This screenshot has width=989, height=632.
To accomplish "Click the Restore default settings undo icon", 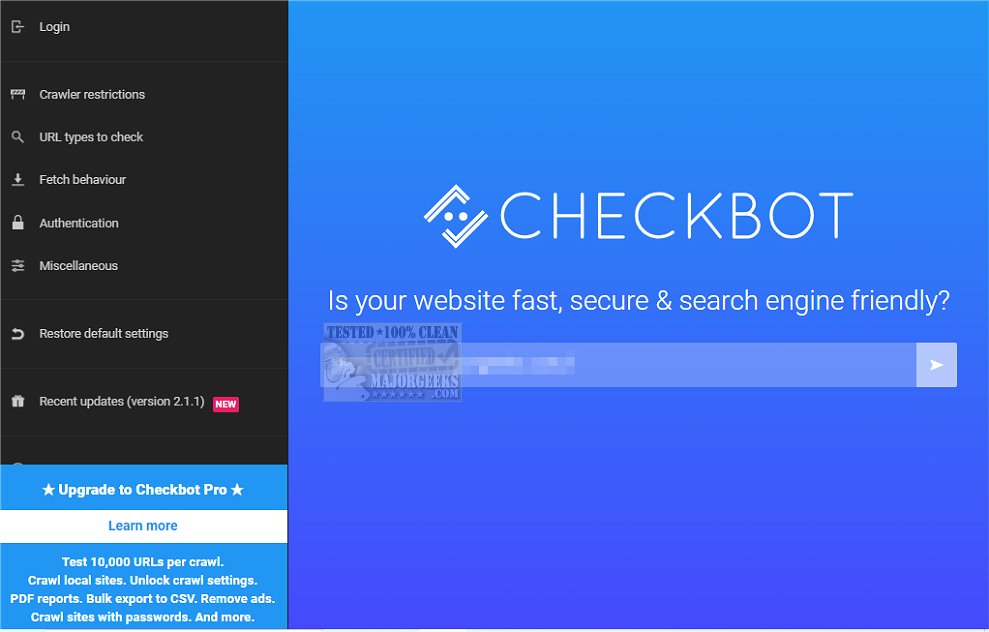I will (18, 334).
